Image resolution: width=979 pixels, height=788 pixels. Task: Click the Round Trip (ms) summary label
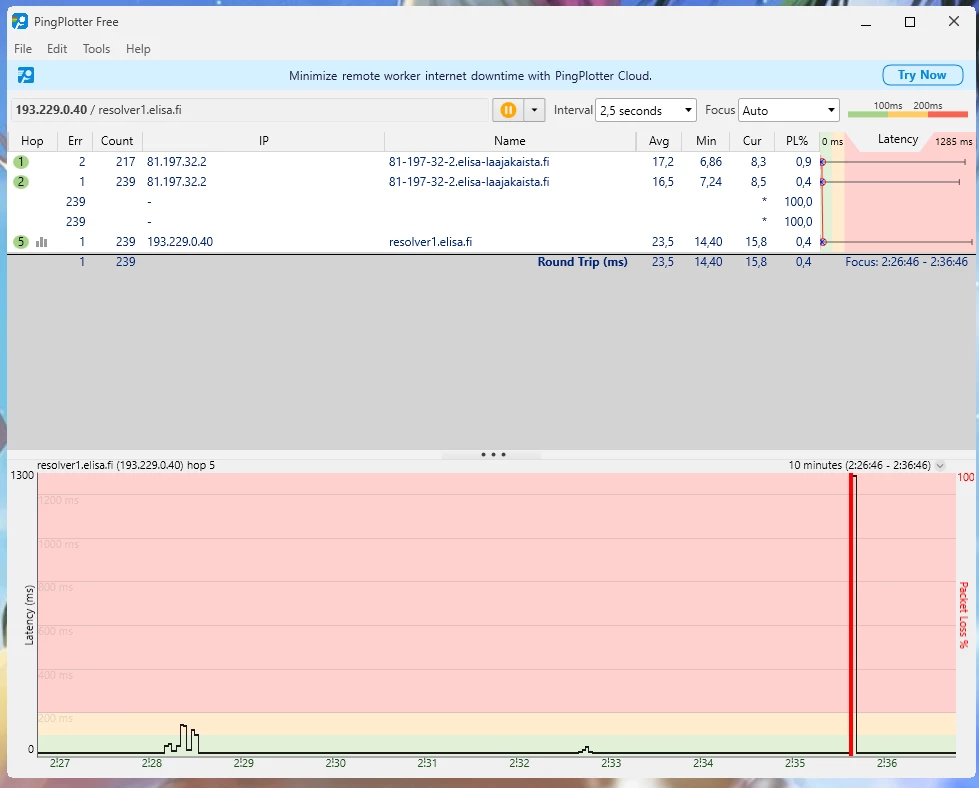tap(583, 262)
